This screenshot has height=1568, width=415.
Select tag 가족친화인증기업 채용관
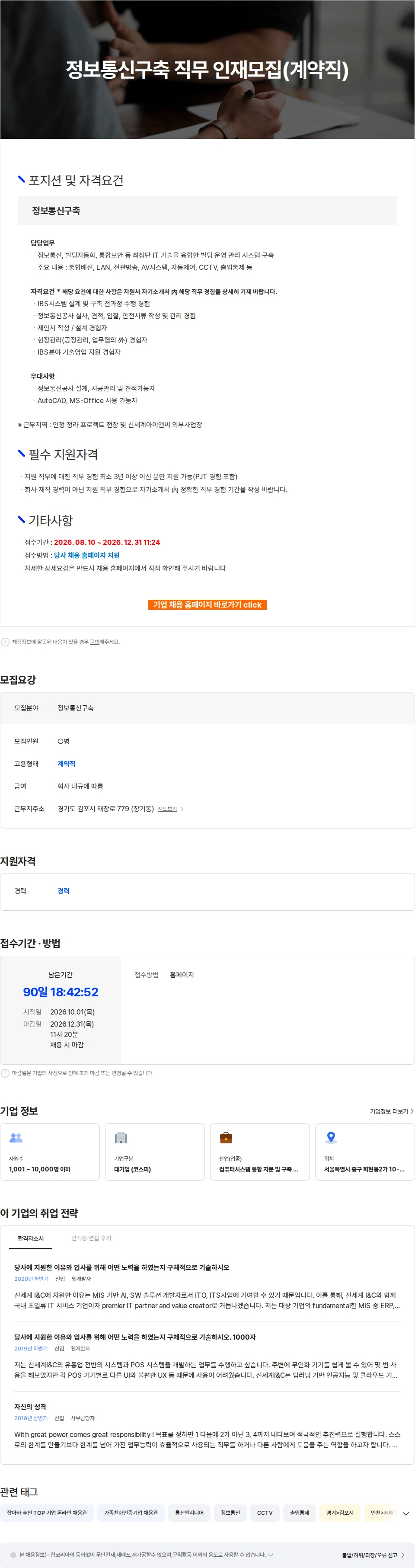131,1513
